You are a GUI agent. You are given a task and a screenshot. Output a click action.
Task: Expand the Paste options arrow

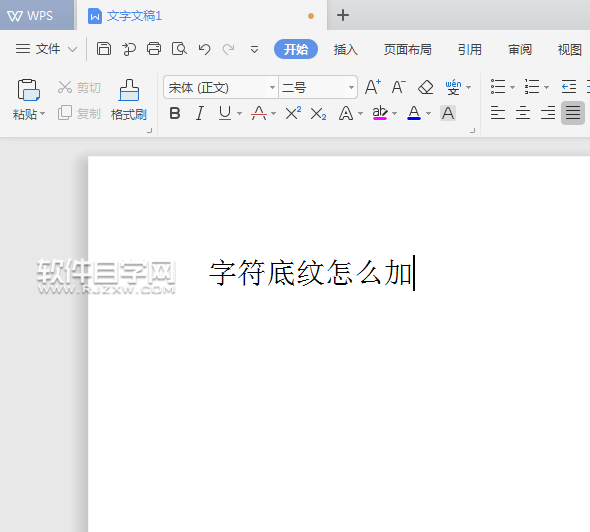(x=43, y=114)
